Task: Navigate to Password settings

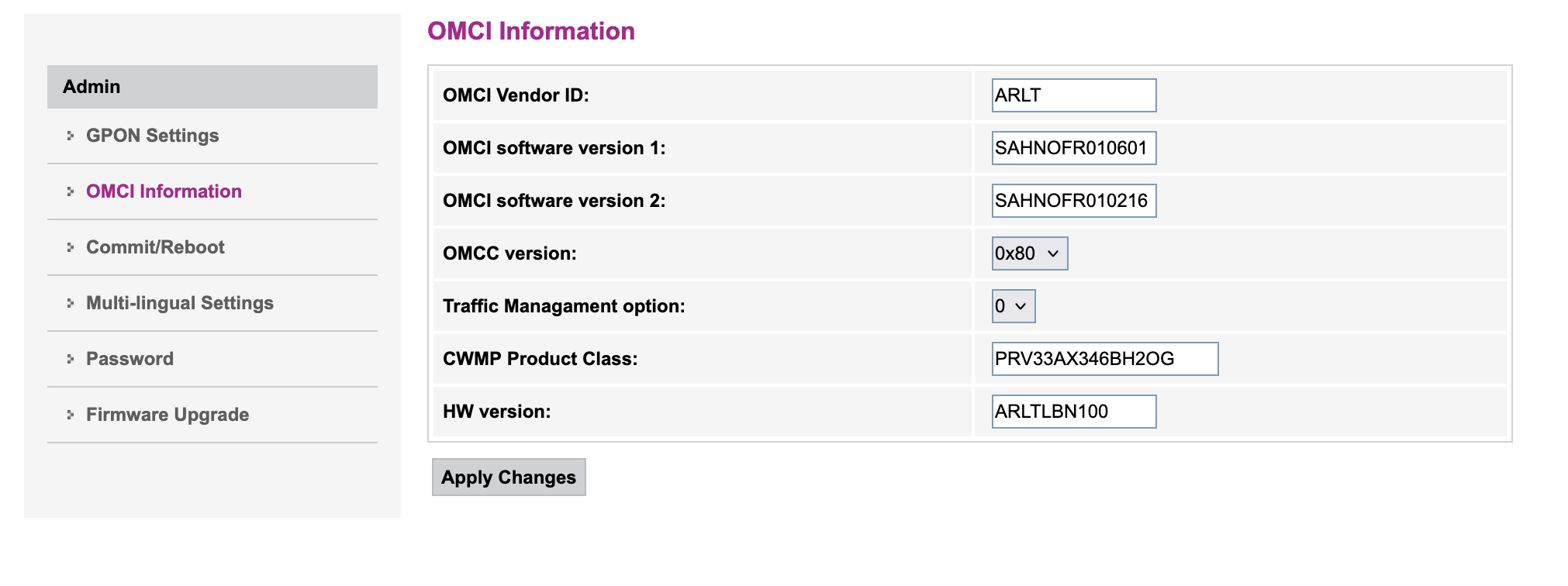Action: [130, 359]
